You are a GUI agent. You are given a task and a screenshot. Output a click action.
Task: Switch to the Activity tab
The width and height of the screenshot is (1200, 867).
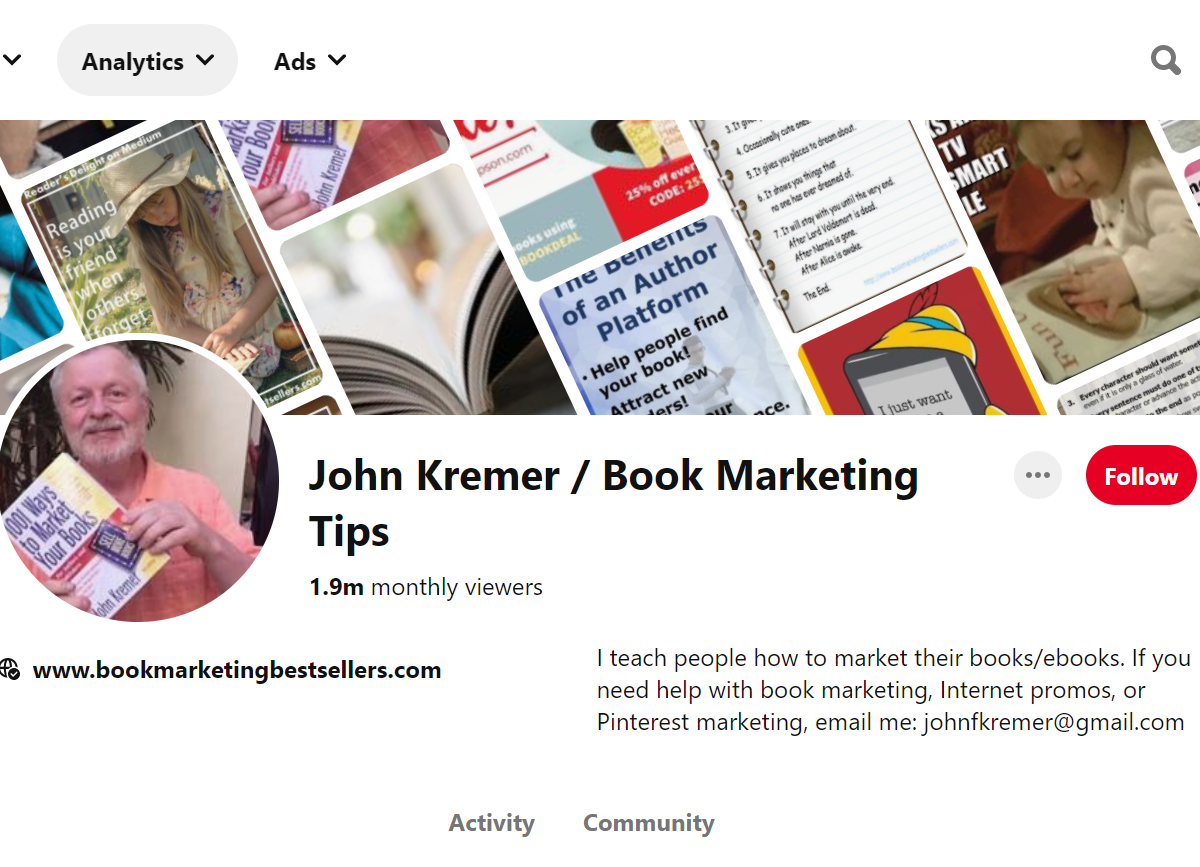tap(492, 823)
